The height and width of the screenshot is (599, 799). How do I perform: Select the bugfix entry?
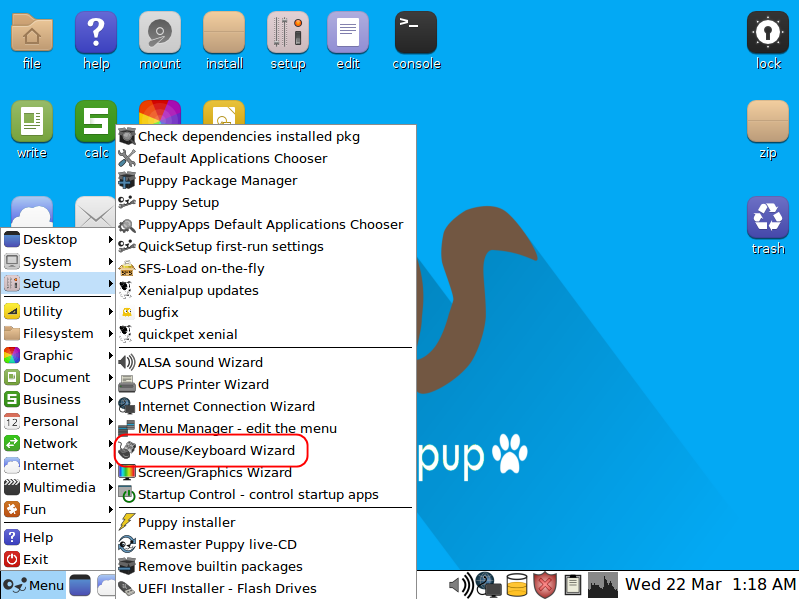click(266, 312)
